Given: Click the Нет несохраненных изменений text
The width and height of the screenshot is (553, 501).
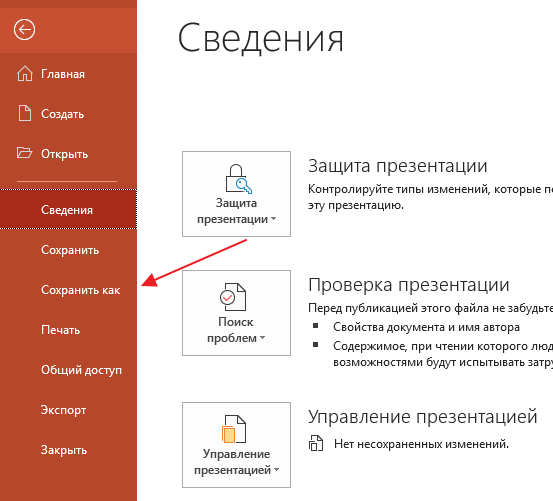Looking at the screenshot, I should click(x=421, y=444).
